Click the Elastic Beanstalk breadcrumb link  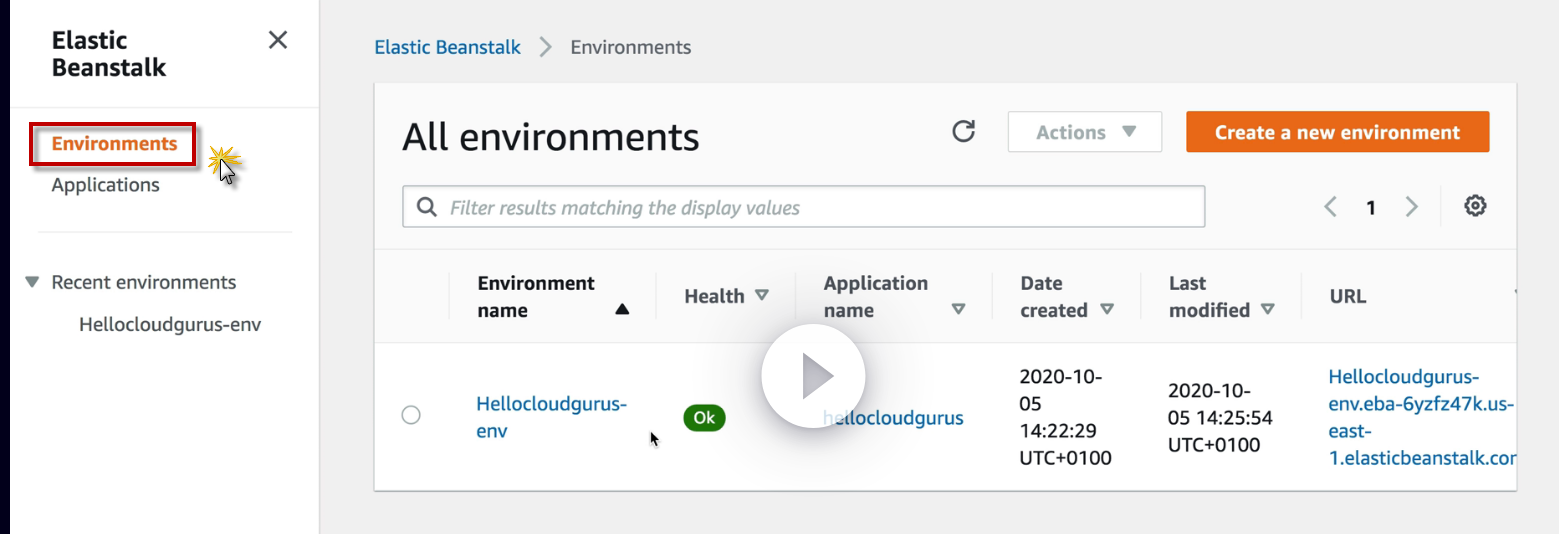(447, 47)
